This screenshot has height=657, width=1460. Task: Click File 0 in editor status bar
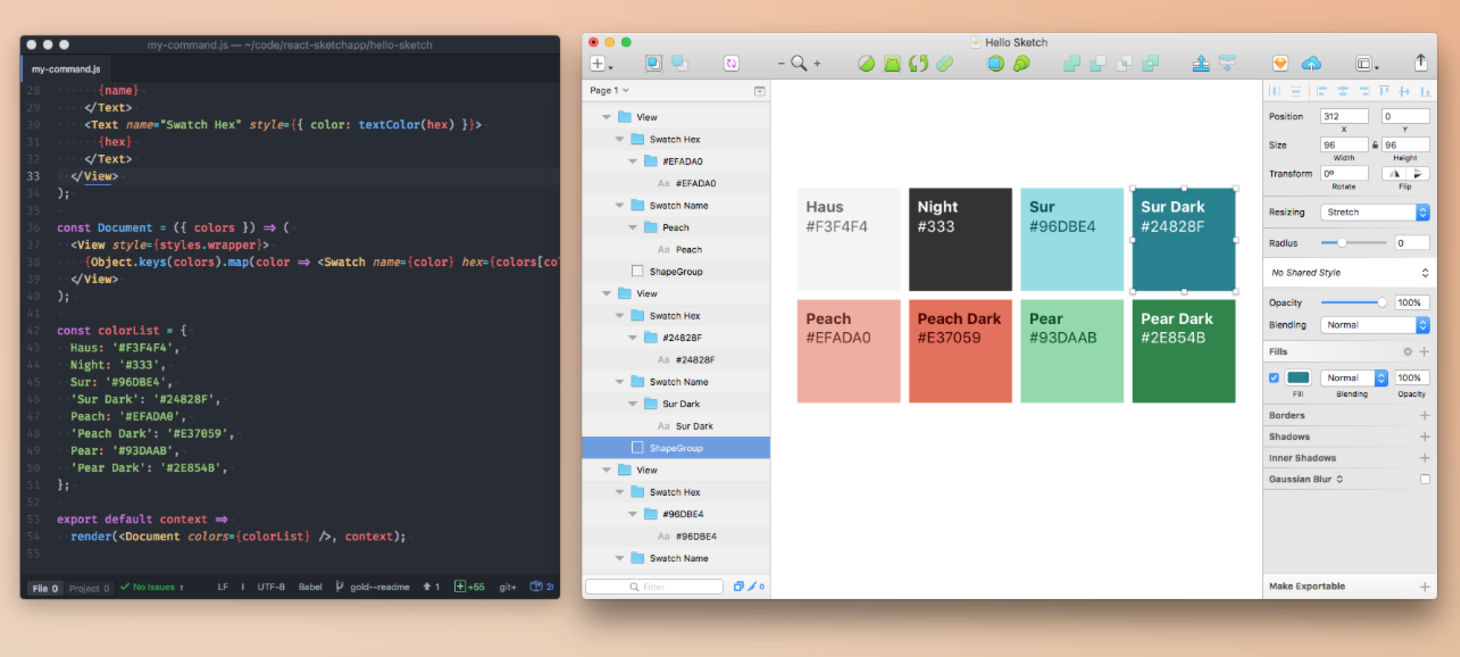pos(45,587)
